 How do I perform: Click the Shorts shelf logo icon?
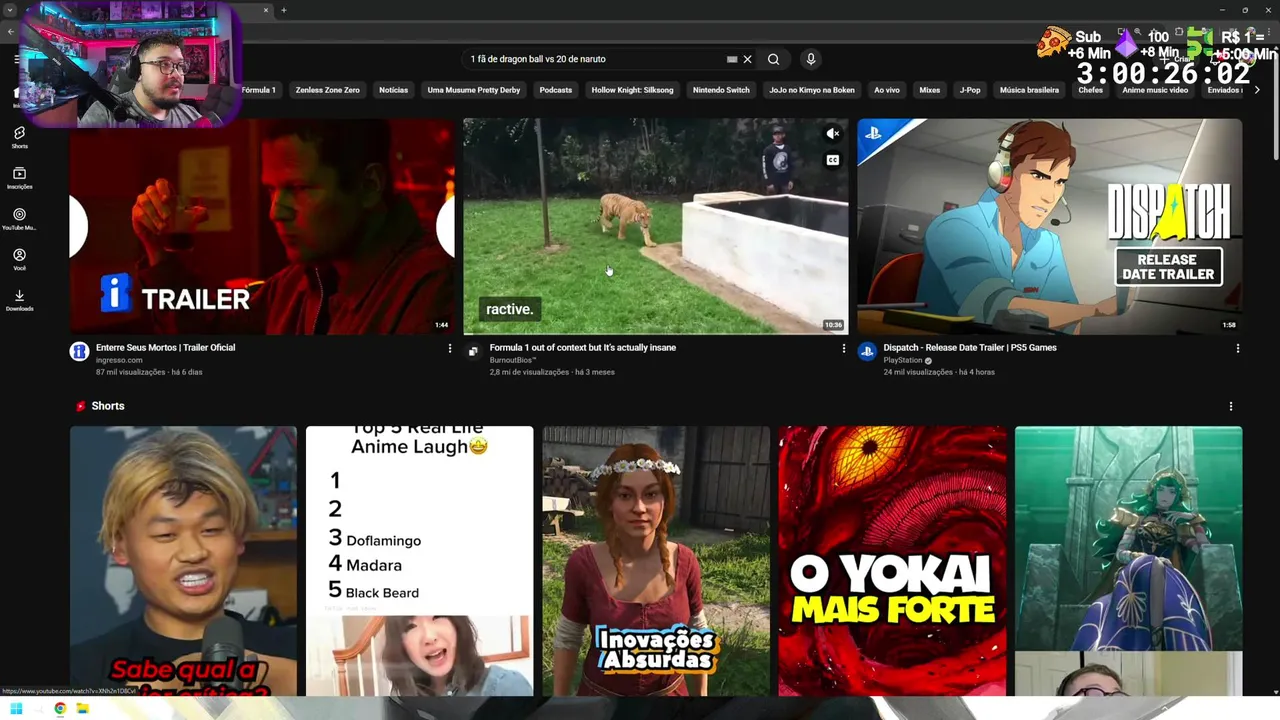click(x=81, y=406)
